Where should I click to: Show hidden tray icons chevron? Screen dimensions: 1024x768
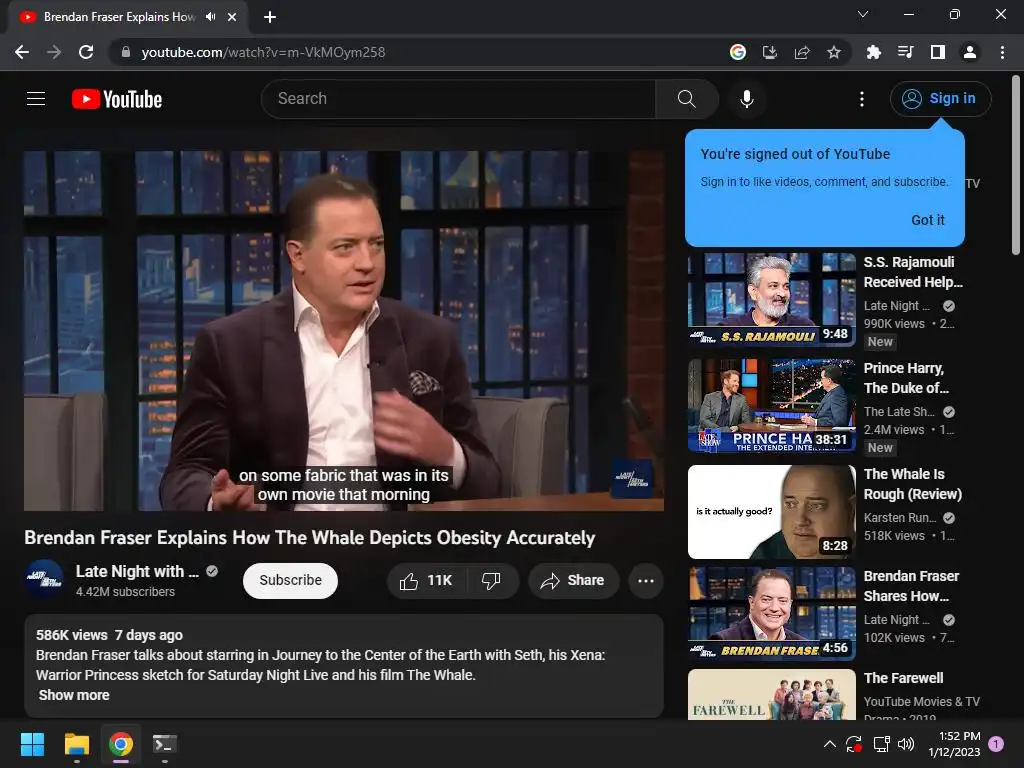pyautogui.click(x=829, y=744)
